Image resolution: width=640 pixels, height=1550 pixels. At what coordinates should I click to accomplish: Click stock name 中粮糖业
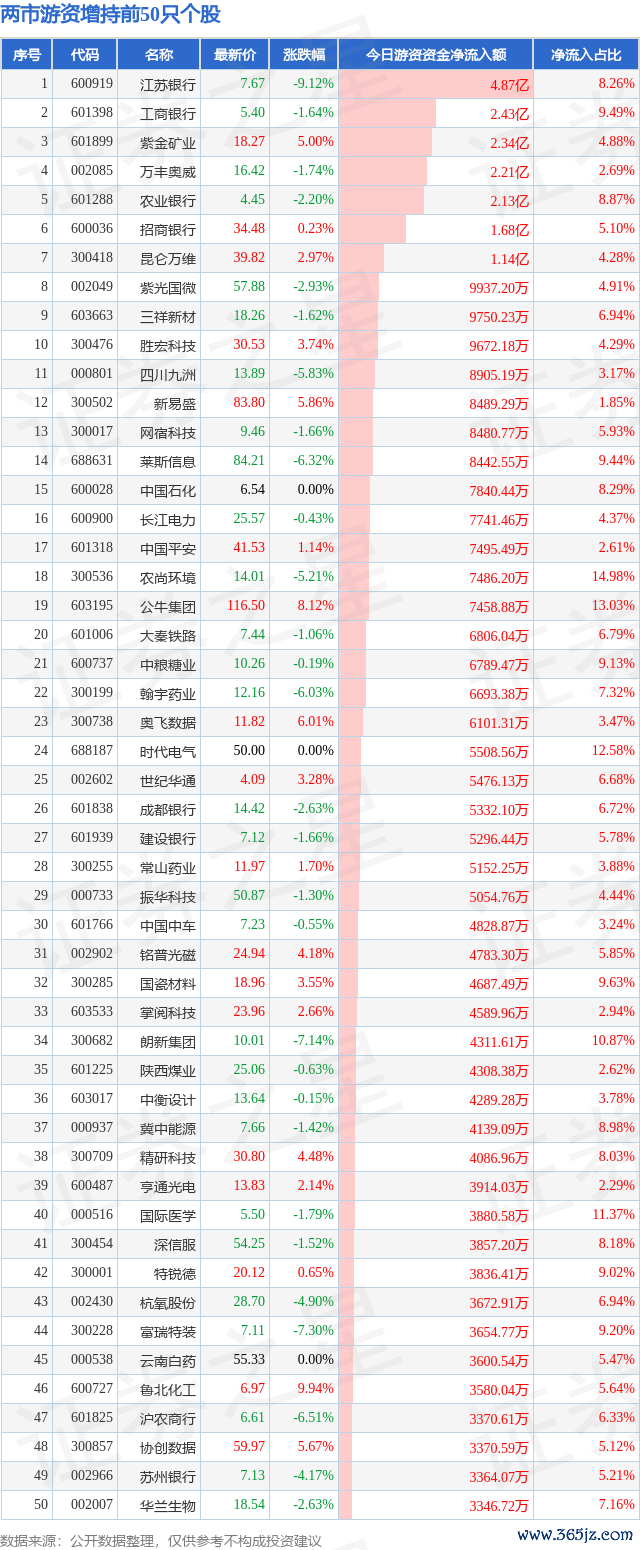[x=169, y=665]
